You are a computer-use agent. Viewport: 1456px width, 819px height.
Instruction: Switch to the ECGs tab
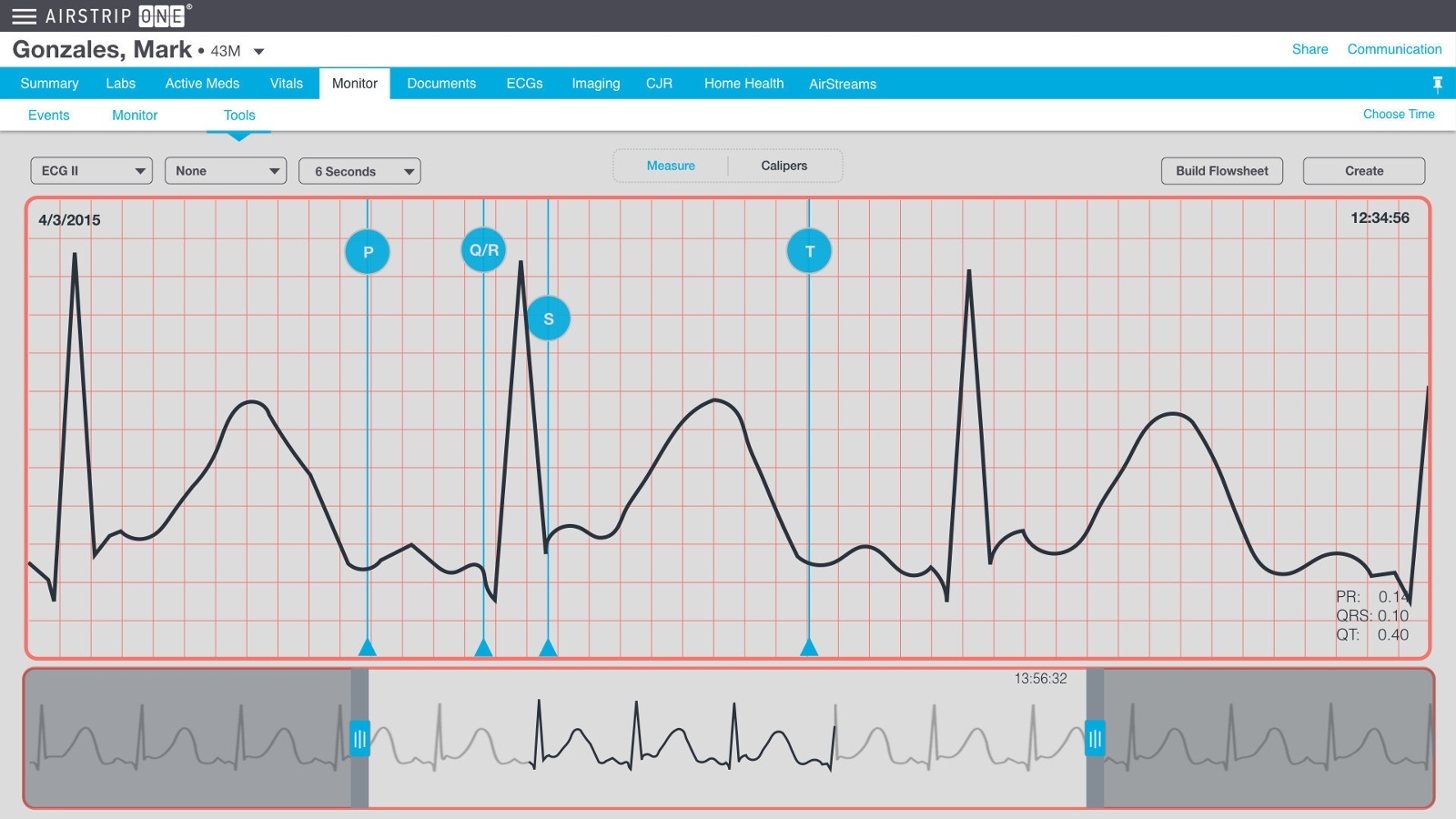click(x=524, y=84)
